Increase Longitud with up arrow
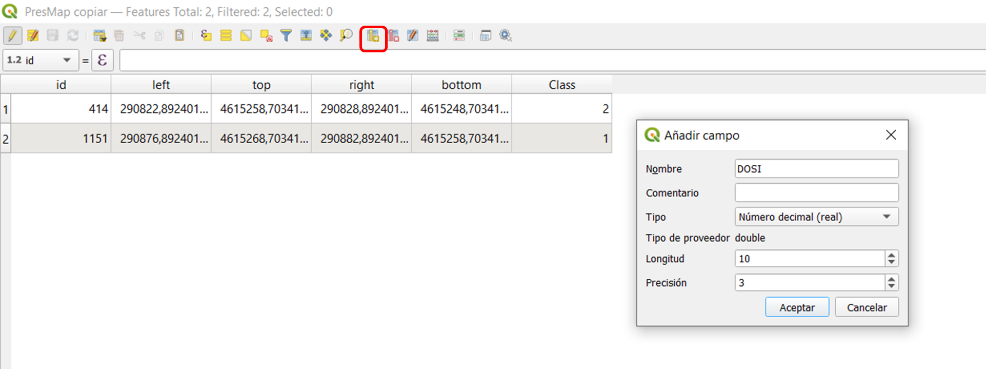 (x=892, y=255)
